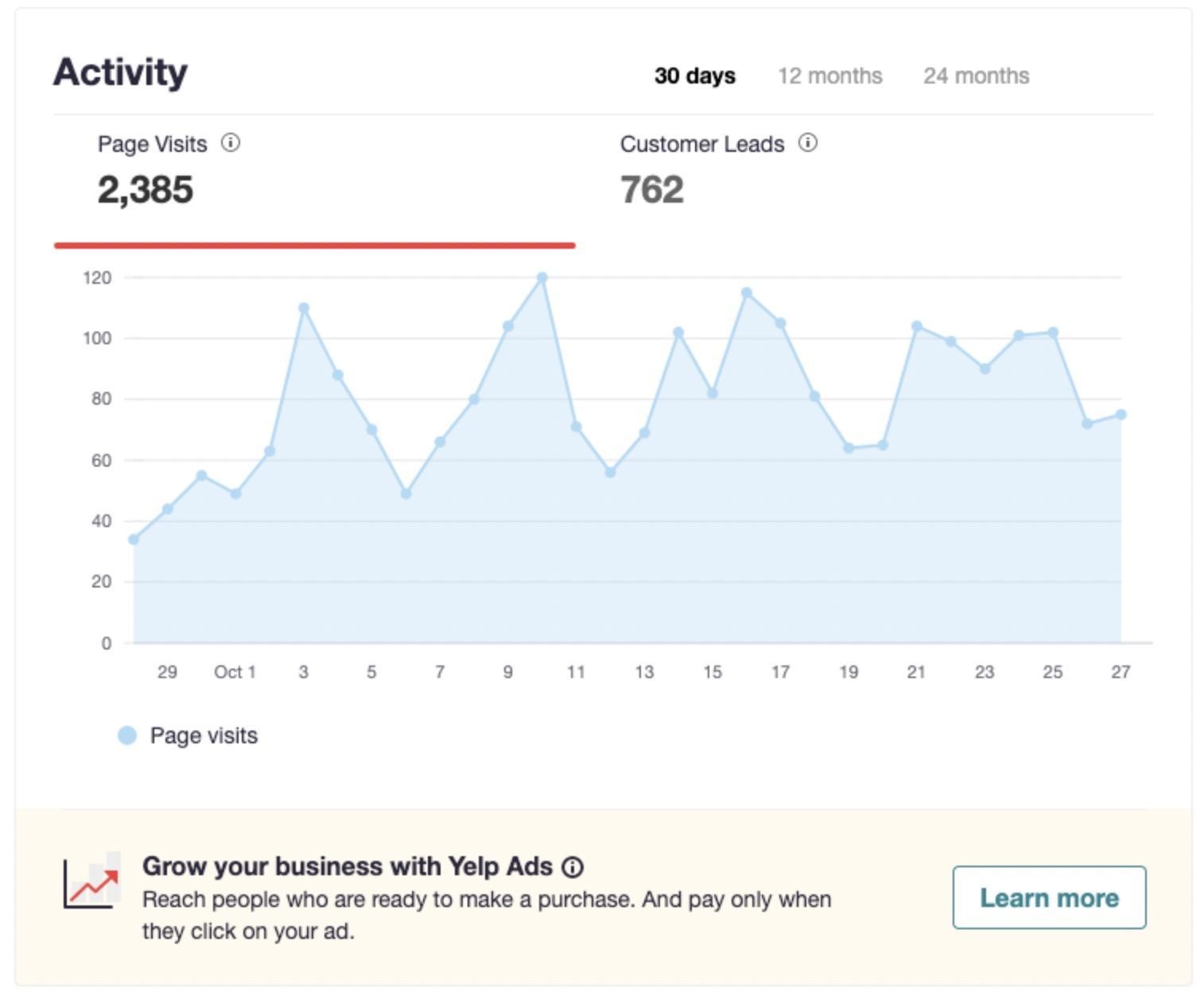The height and width of the screenshot is (1008, 1204).
Task: Click the Yelp Ads info icon
Action: (573, 868)
